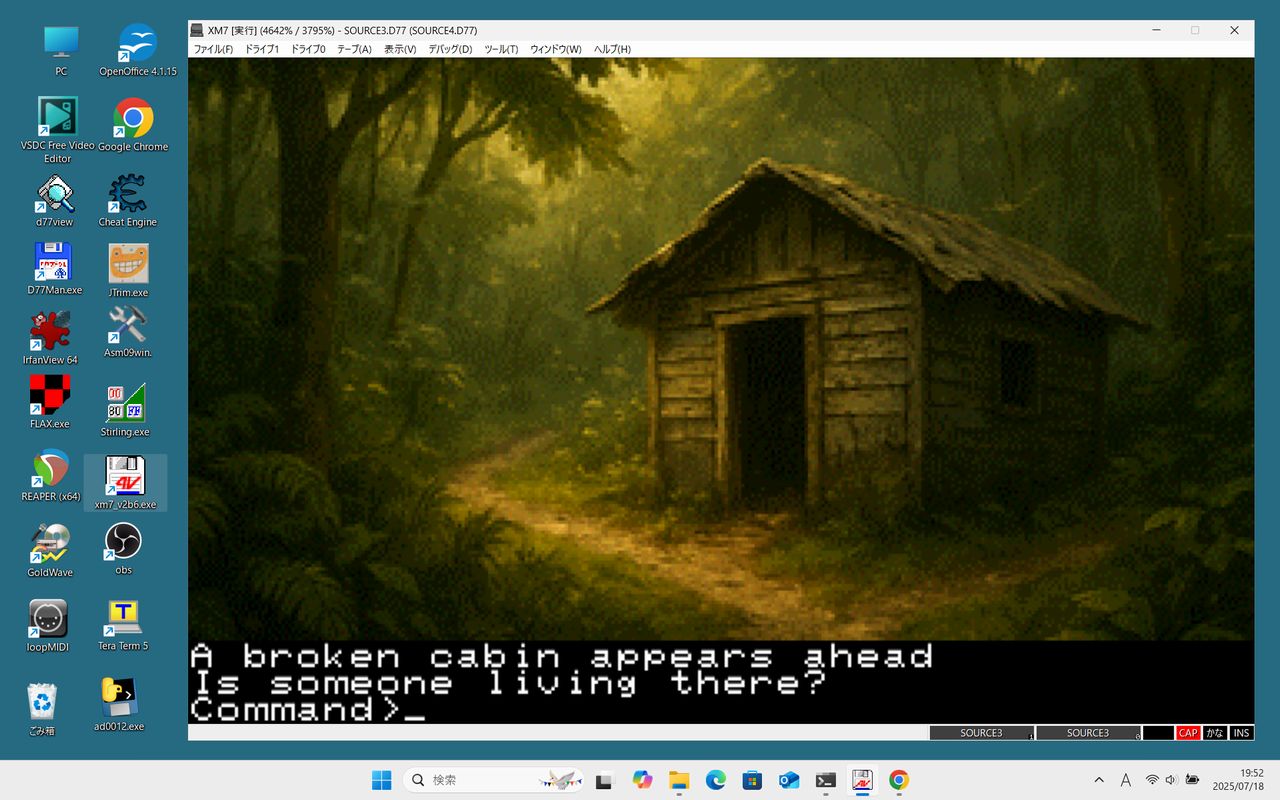Screen dimensions: 1280x800
Task: Click the taskbar 検索 search box
Action: [x=494, y=780]
